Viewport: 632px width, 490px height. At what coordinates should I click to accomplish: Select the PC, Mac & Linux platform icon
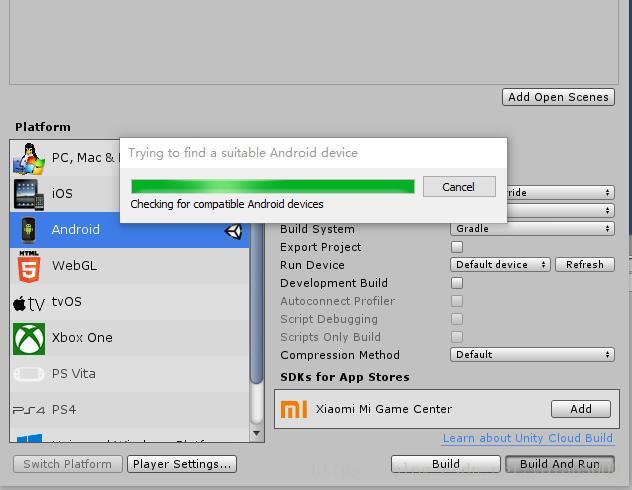point(29,159)
